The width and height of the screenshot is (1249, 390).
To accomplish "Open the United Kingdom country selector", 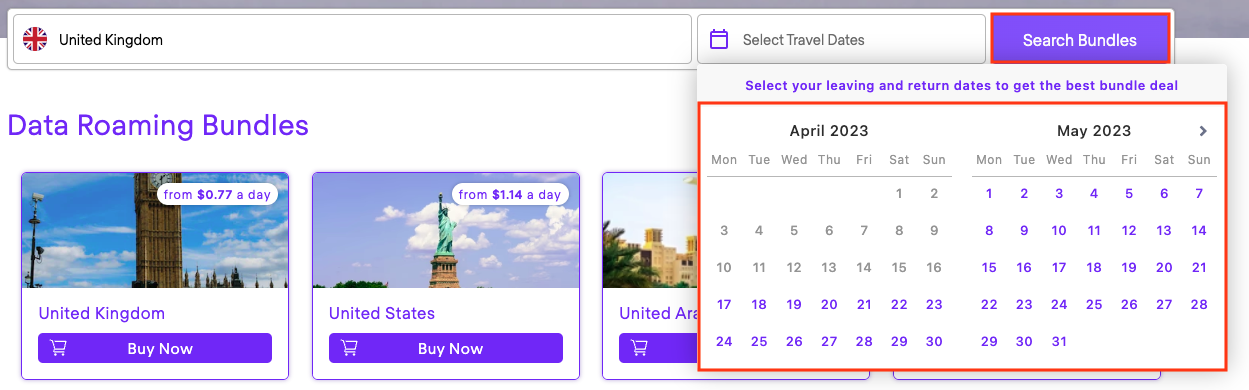I will coord(352,40).
